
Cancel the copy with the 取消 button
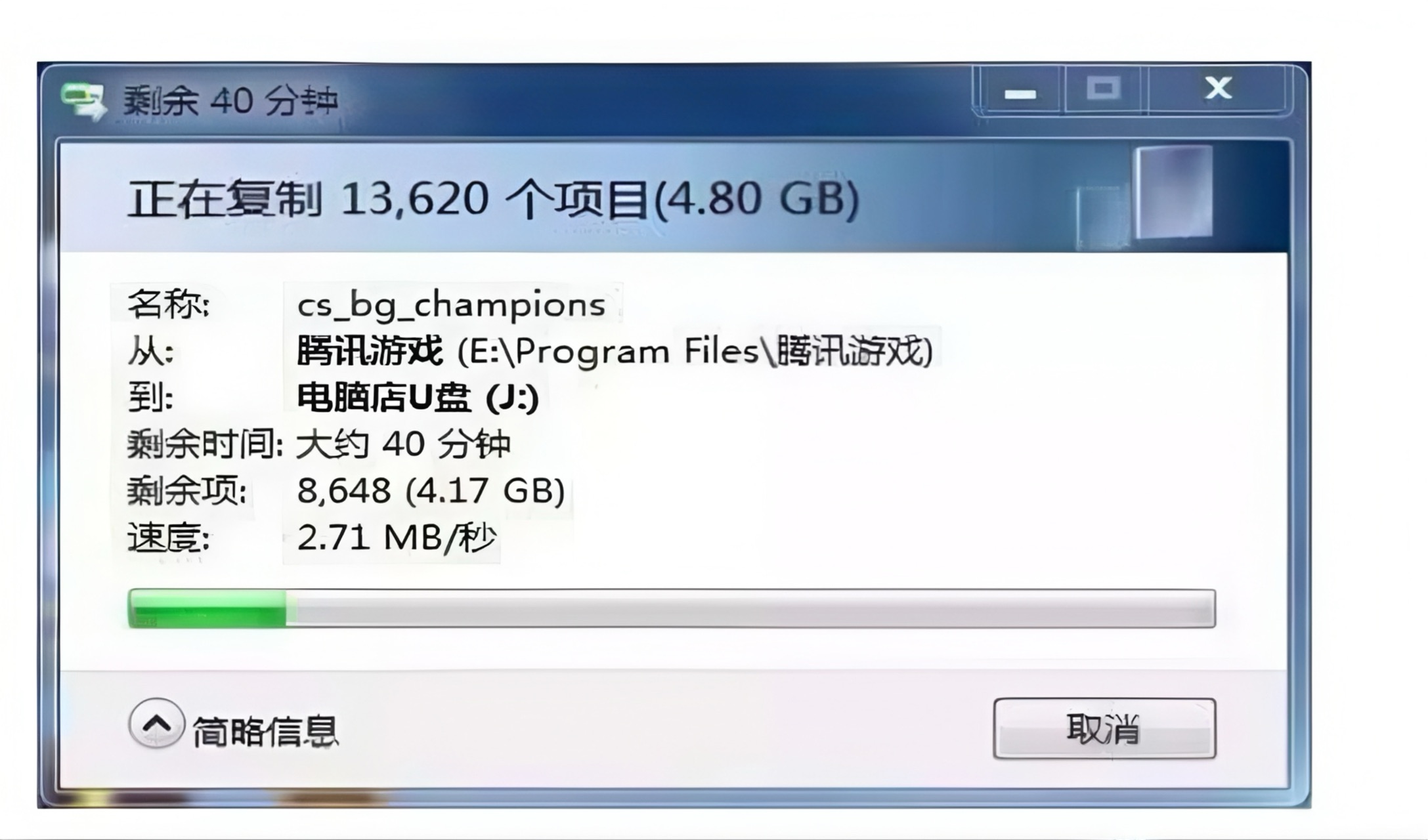(x=1104, y=728)
